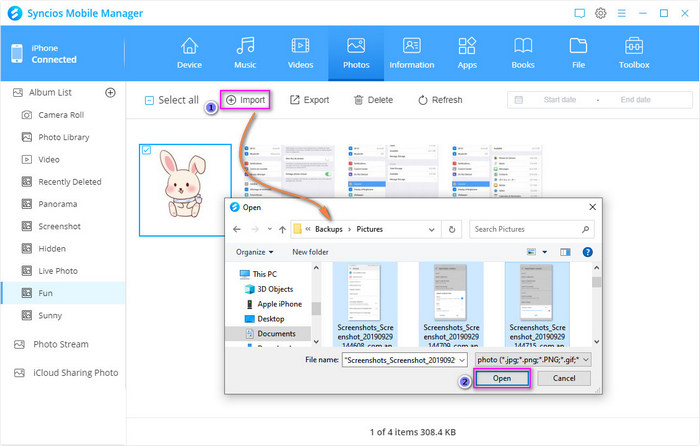Viewport: 700px width, 446px height.
Task: Click the settings gear icon in title bar
Action: point(601,13)
